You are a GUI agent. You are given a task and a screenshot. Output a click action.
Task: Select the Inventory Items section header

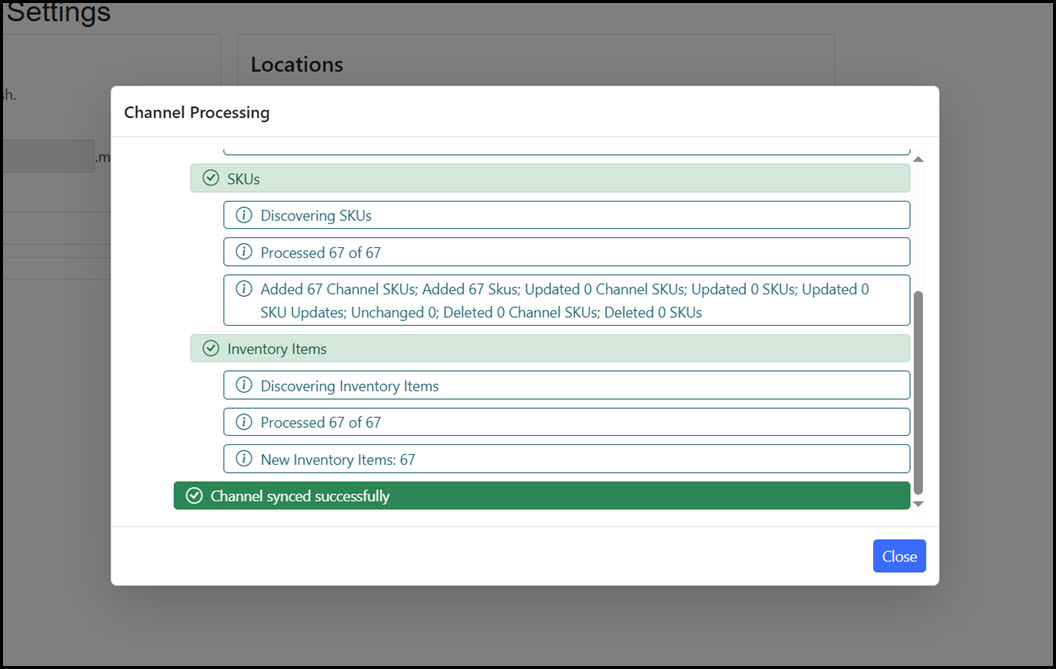tap(550, 349)
